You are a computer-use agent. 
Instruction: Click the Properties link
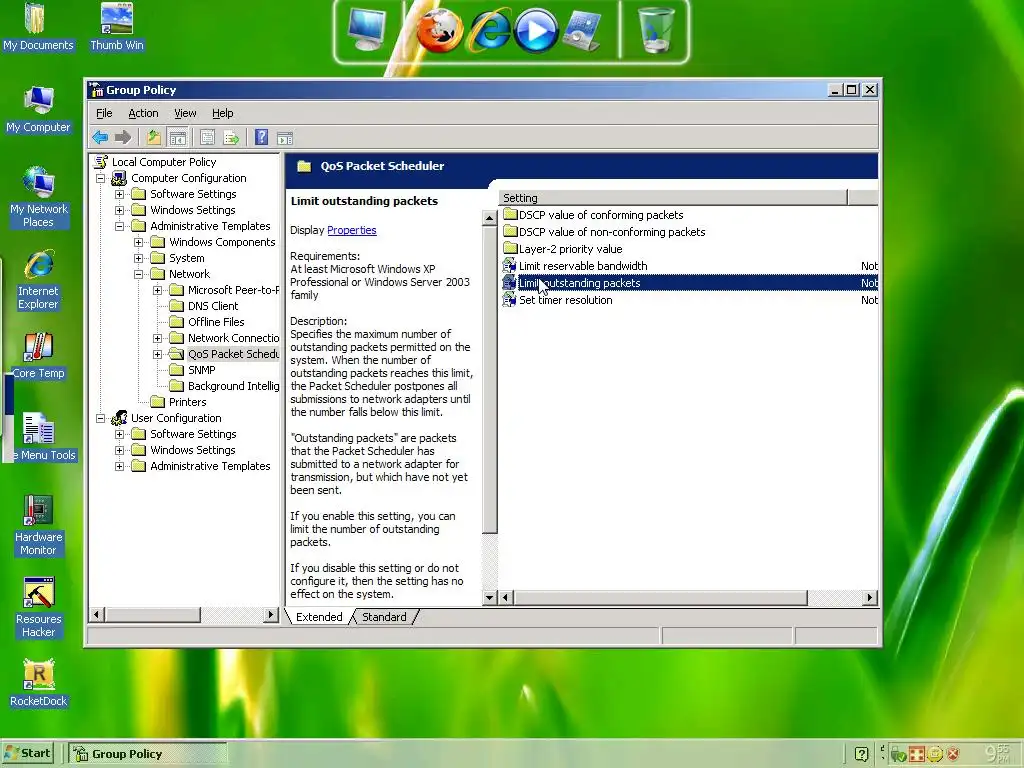click(x=351, y=230)
